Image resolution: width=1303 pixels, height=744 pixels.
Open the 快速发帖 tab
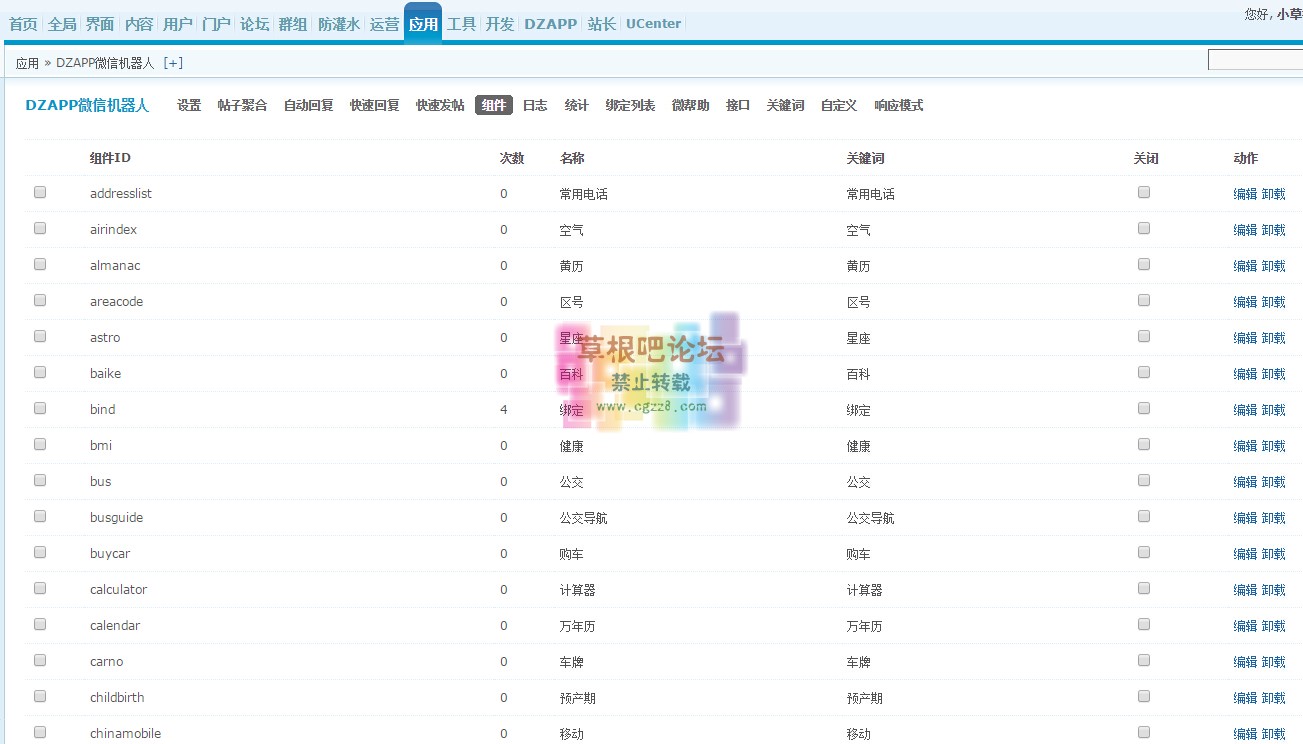(439, 104)
